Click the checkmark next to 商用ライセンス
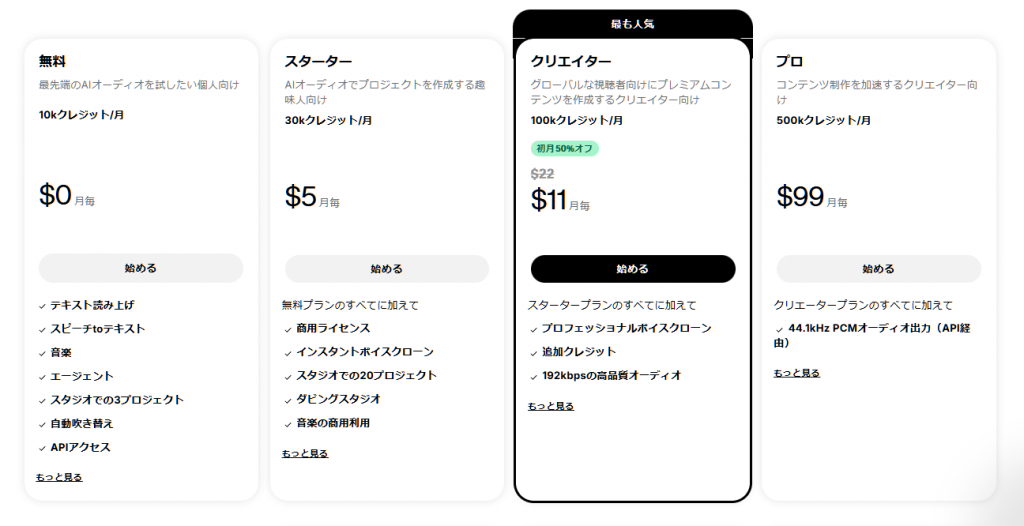This screenshot has height=526, width=1024. pyautogui.click(x=288, y=328)
